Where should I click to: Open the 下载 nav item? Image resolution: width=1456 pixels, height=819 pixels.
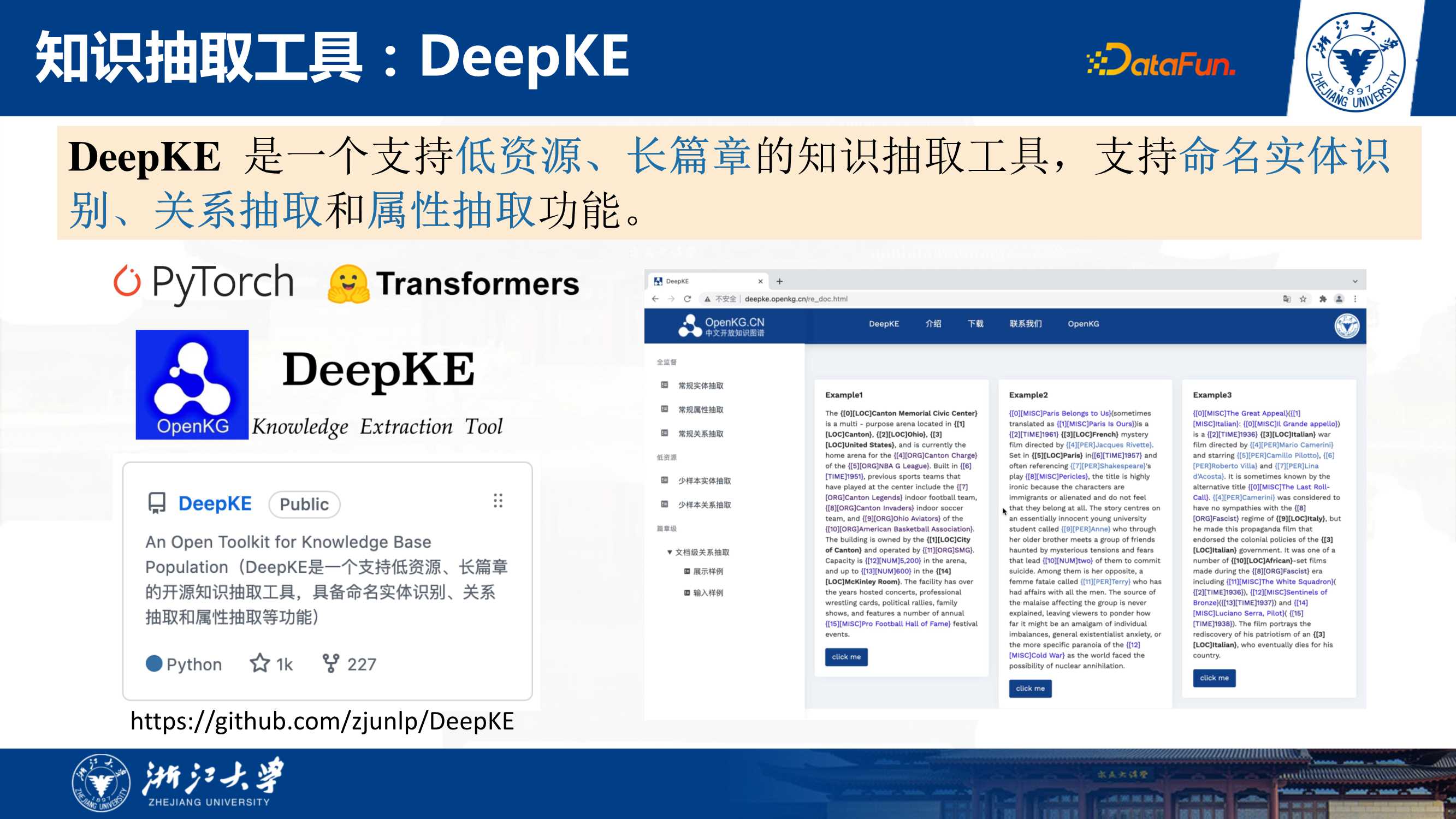pyautogui.click(x=975, y=324)
